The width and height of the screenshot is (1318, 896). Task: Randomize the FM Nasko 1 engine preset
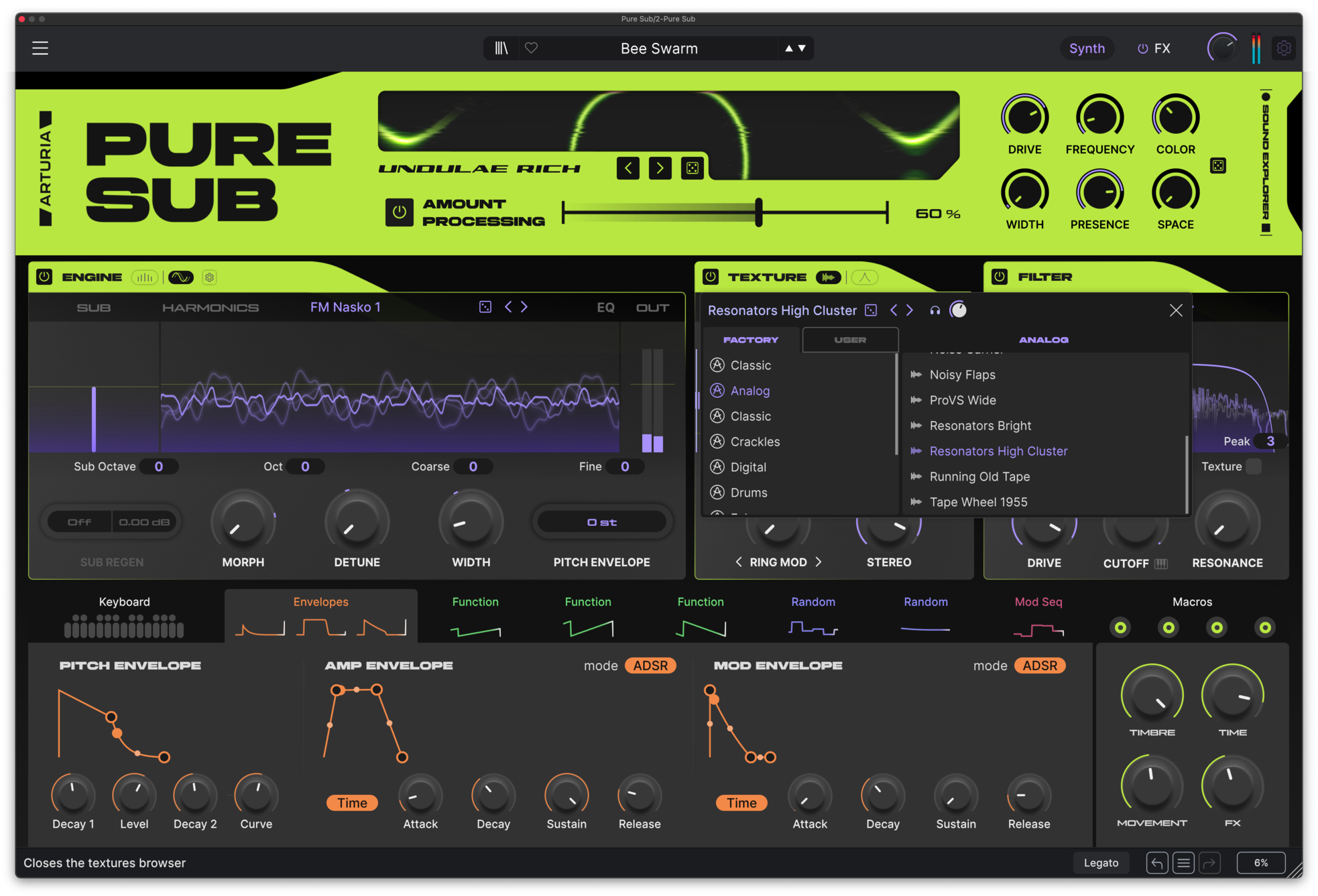tap(485, 307)
